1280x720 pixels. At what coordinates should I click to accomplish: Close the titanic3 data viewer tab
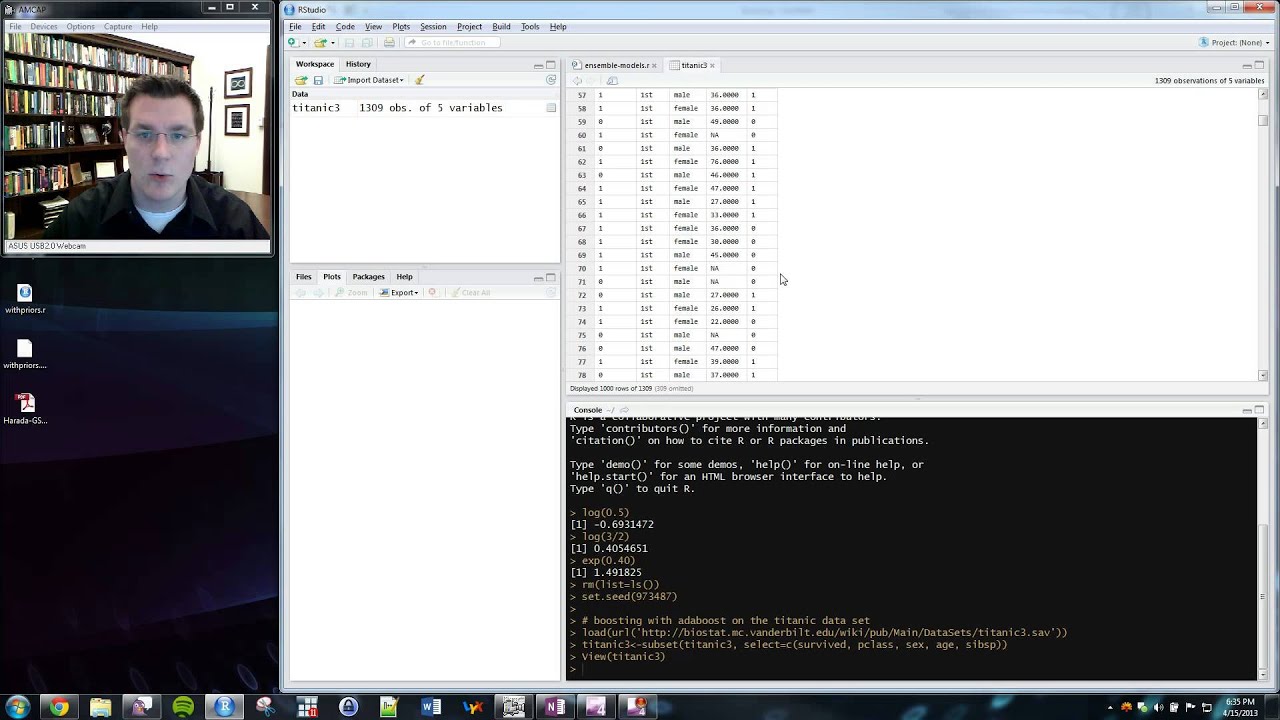pyautogui.click(x=712, y=65)
